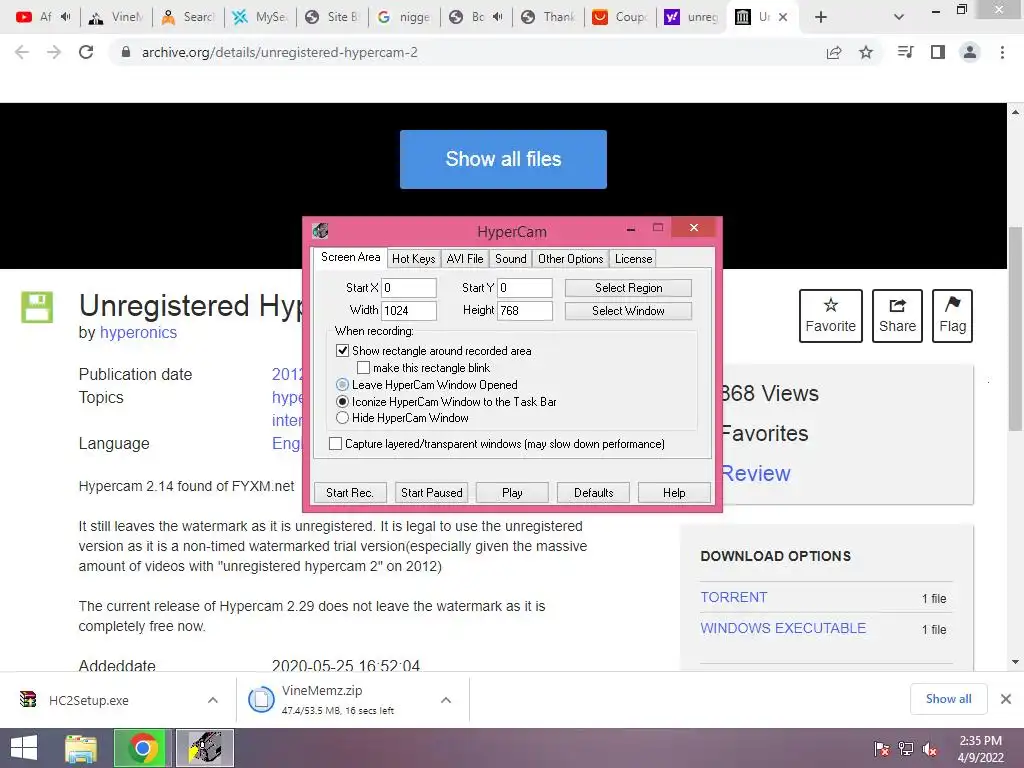
Task: Bookmark this page with the star icon
Action: click(x=866, y=52)
